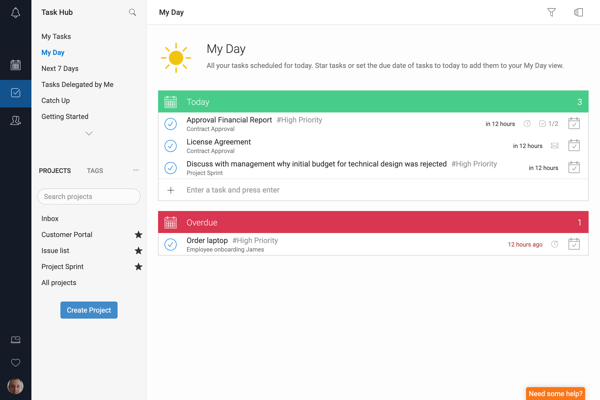Toggle the side panel icon in header

point(579,13)
